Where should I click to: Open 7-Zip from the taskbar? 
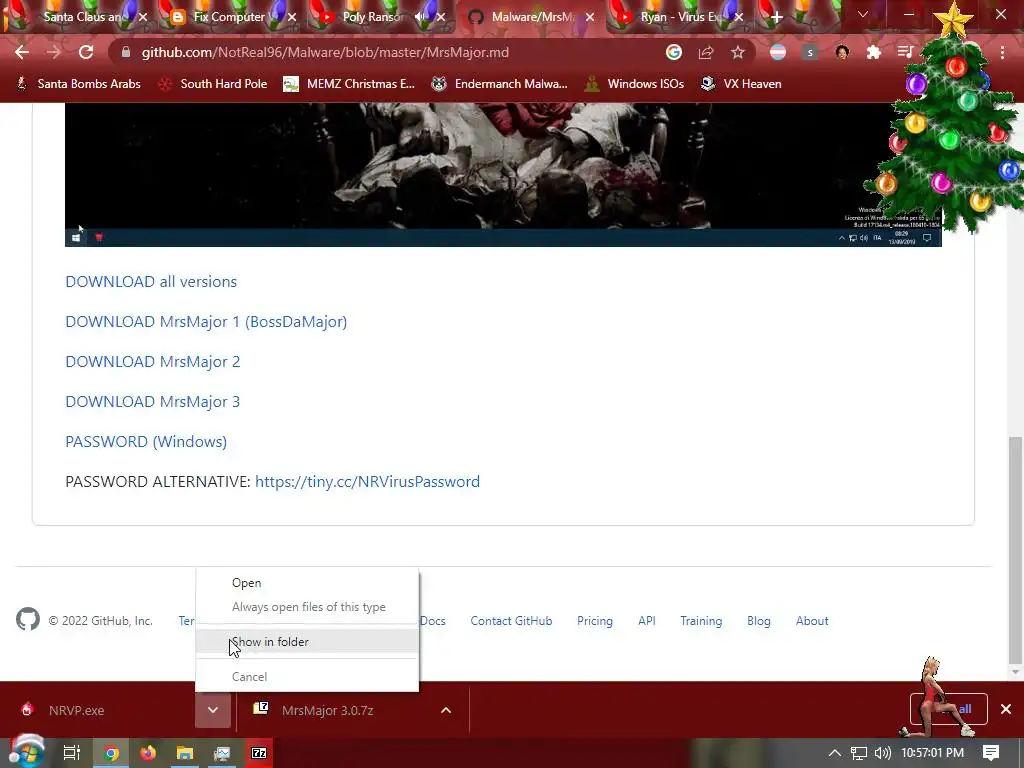click(x=259, y=753)
